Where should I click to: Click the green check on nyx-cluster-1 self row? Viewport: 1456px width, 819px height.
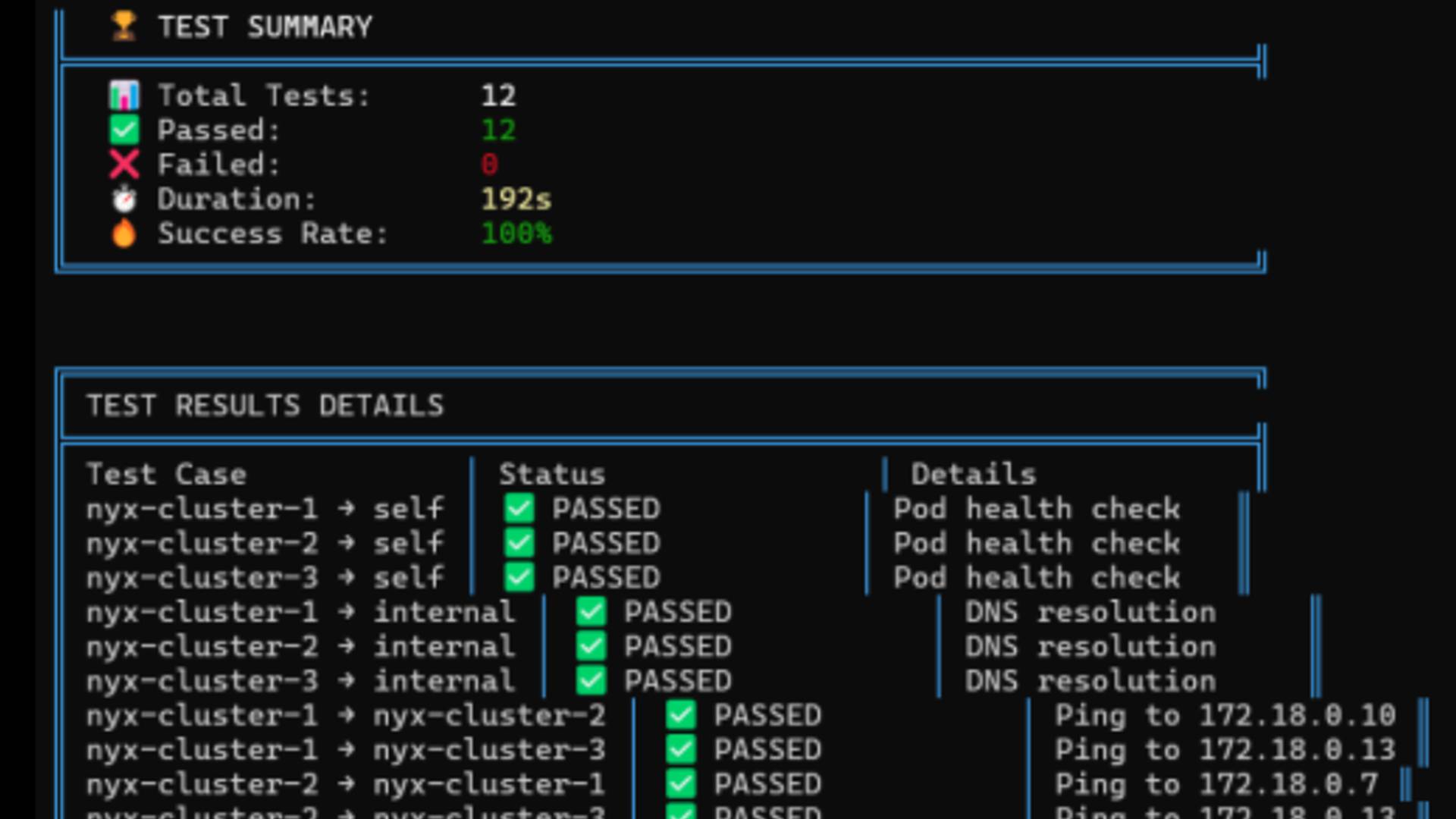click(519, 509)
